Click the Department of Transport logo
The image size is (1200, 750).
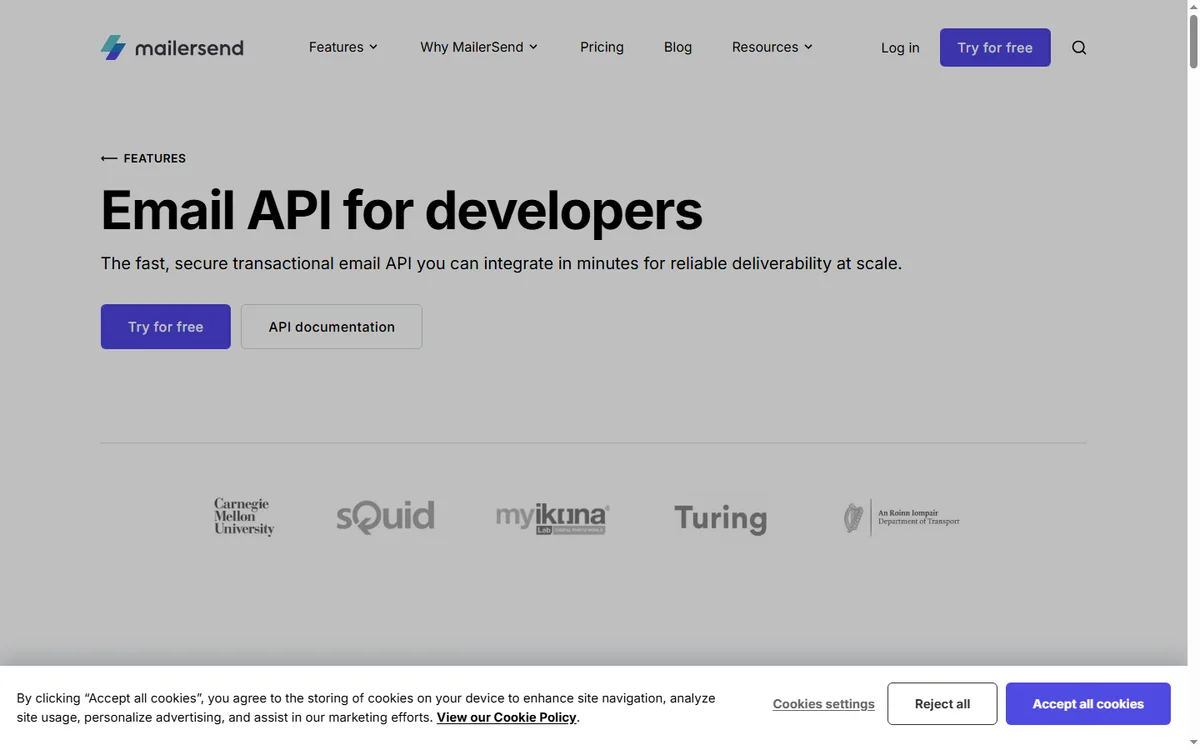tap(901, 518)
